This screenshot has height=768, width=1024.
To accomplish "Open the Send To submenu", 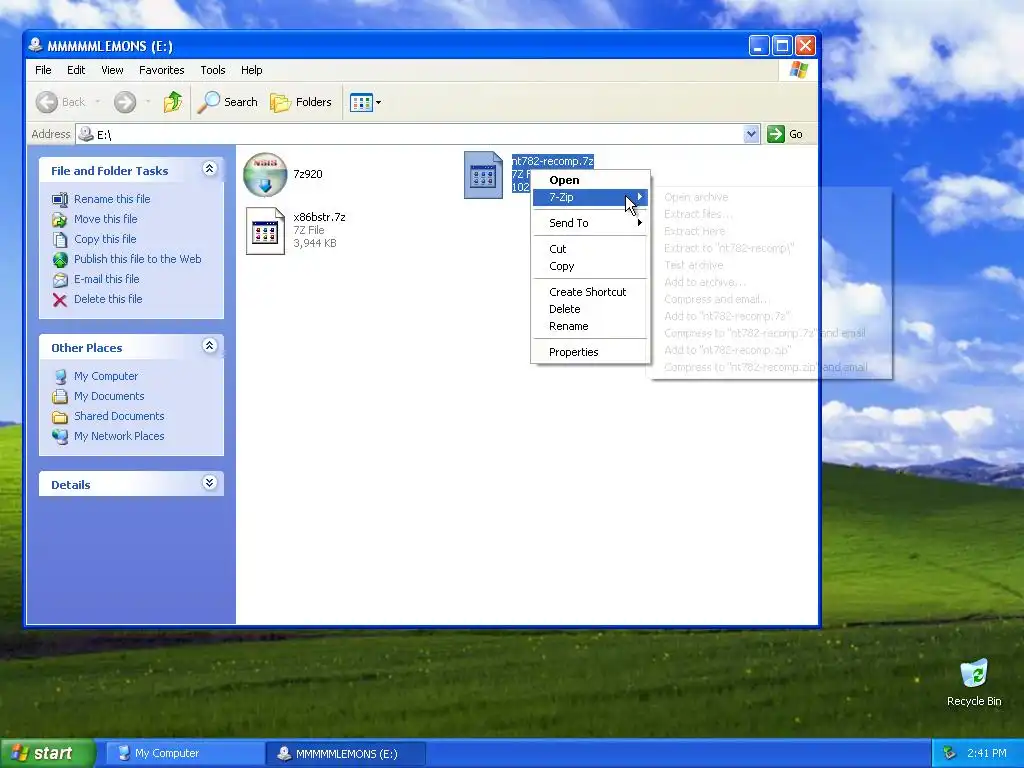I will pyautogui.click(x=590, y=223).
